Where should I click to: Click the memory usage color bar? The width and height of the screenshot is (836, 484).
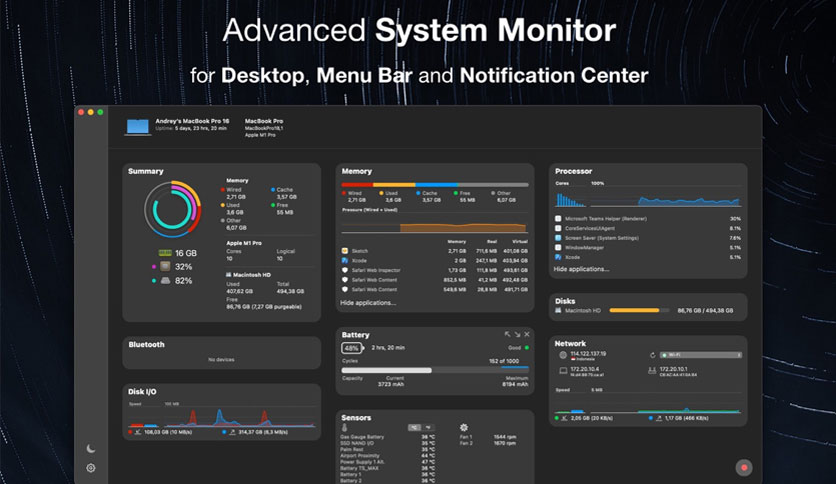click(435, 185)
